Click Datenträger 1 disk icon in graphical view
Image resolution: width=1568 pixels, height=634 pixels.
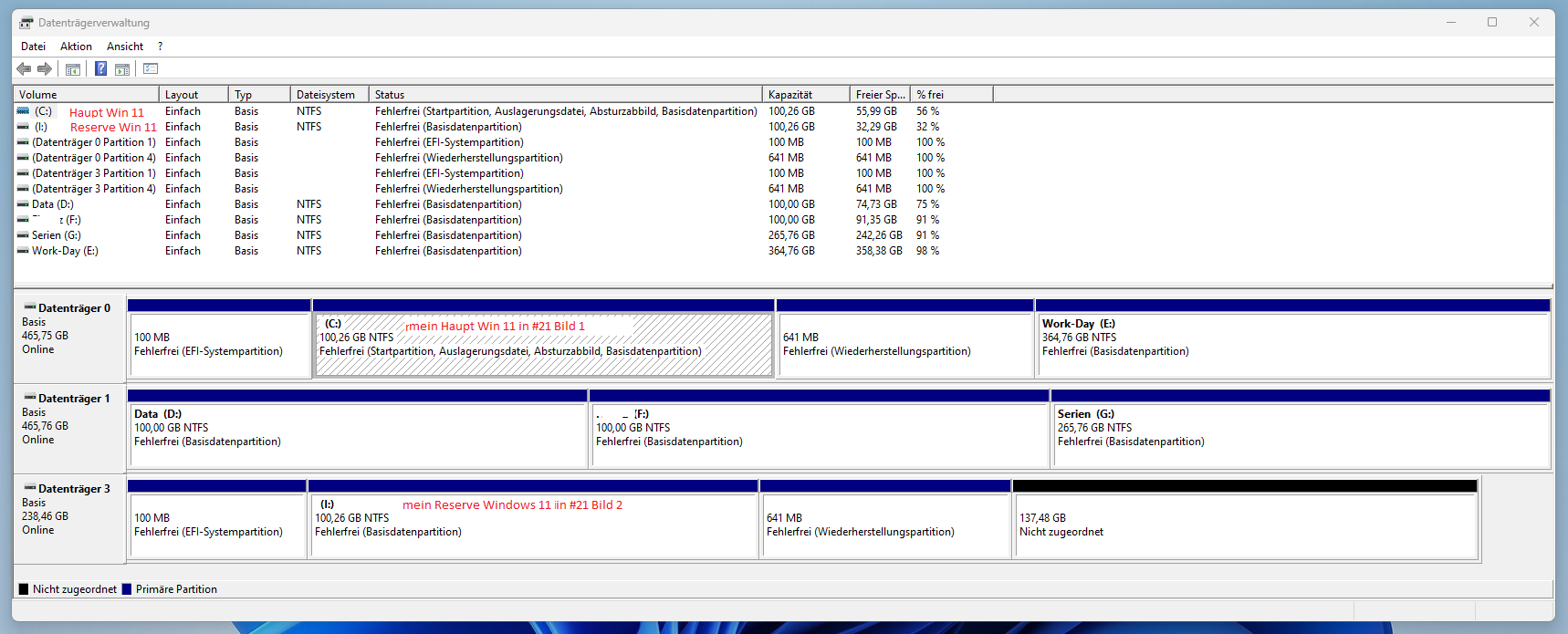(x=30, y=398)
